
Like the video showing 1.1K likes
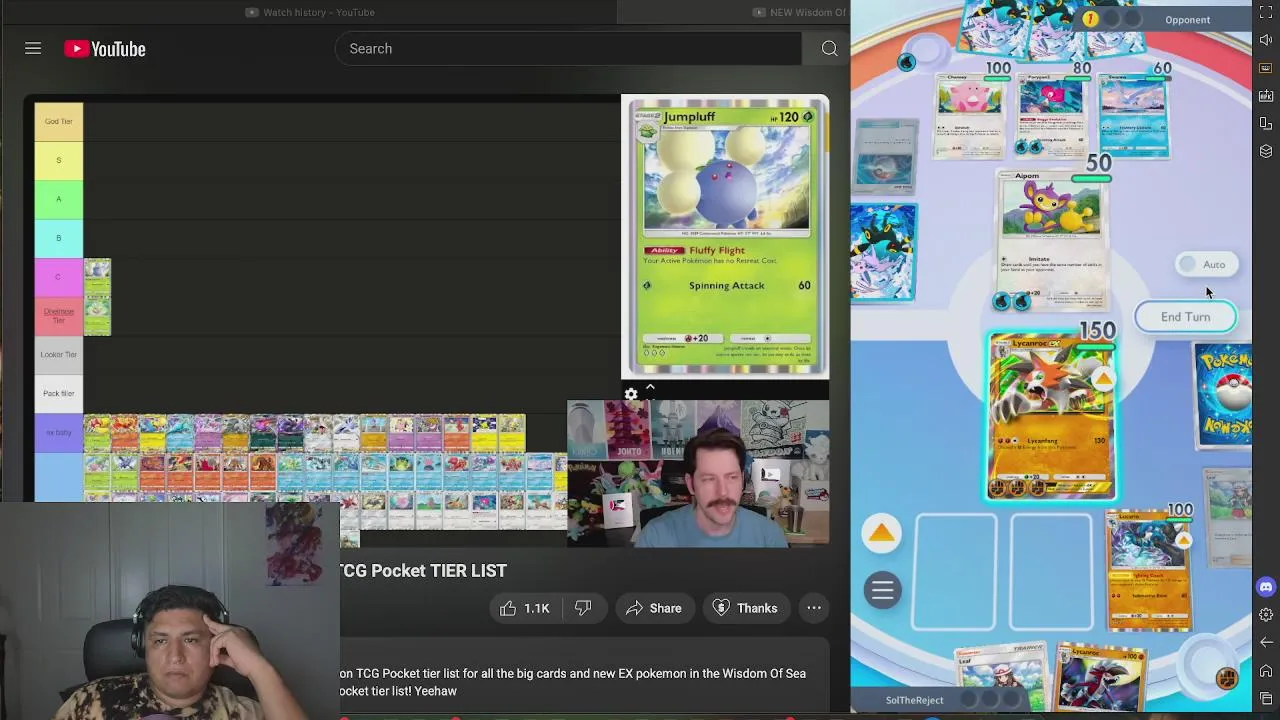point(525,608)
